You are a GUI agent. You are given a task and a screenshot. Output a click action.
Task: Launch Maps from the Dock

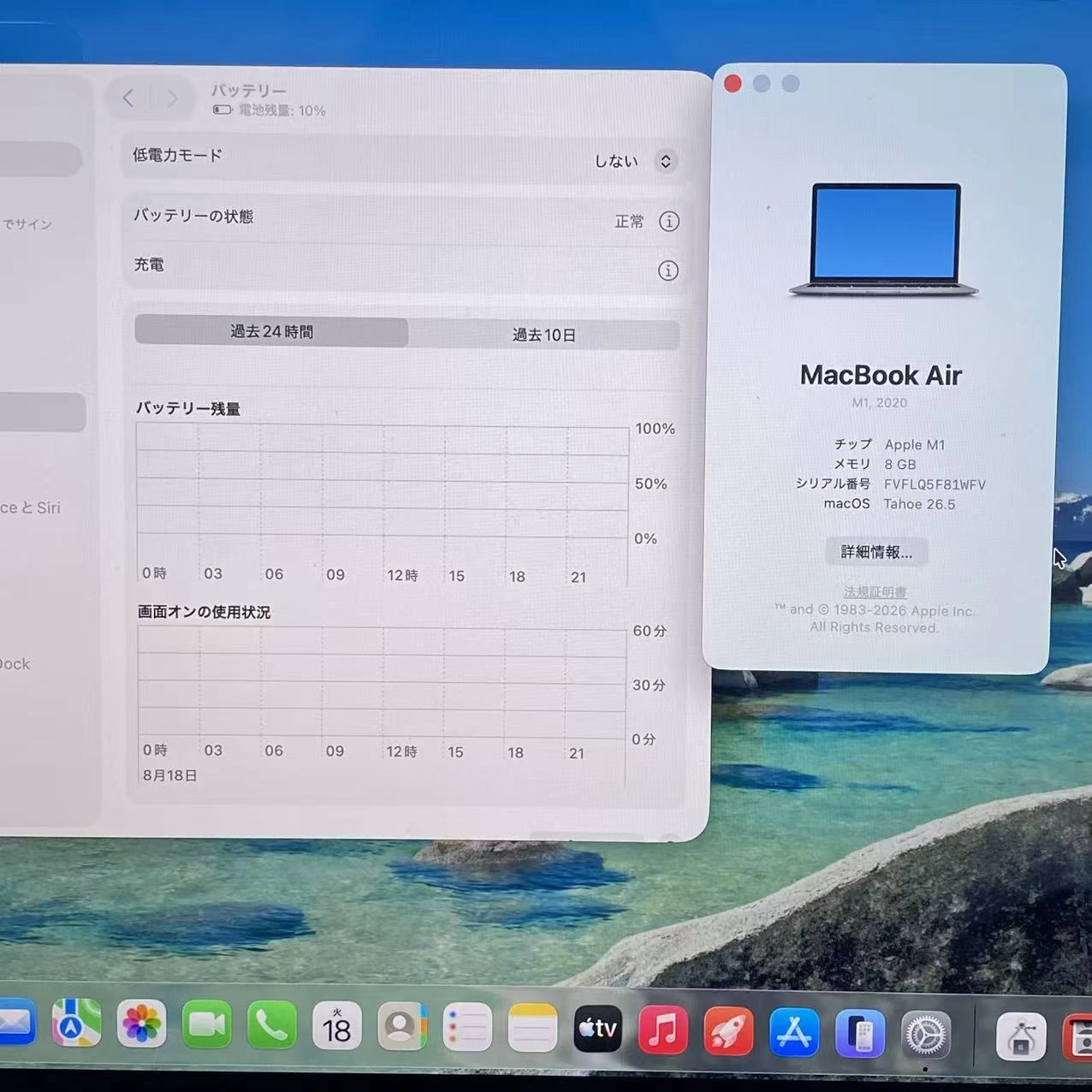[x=76, y=1024]
